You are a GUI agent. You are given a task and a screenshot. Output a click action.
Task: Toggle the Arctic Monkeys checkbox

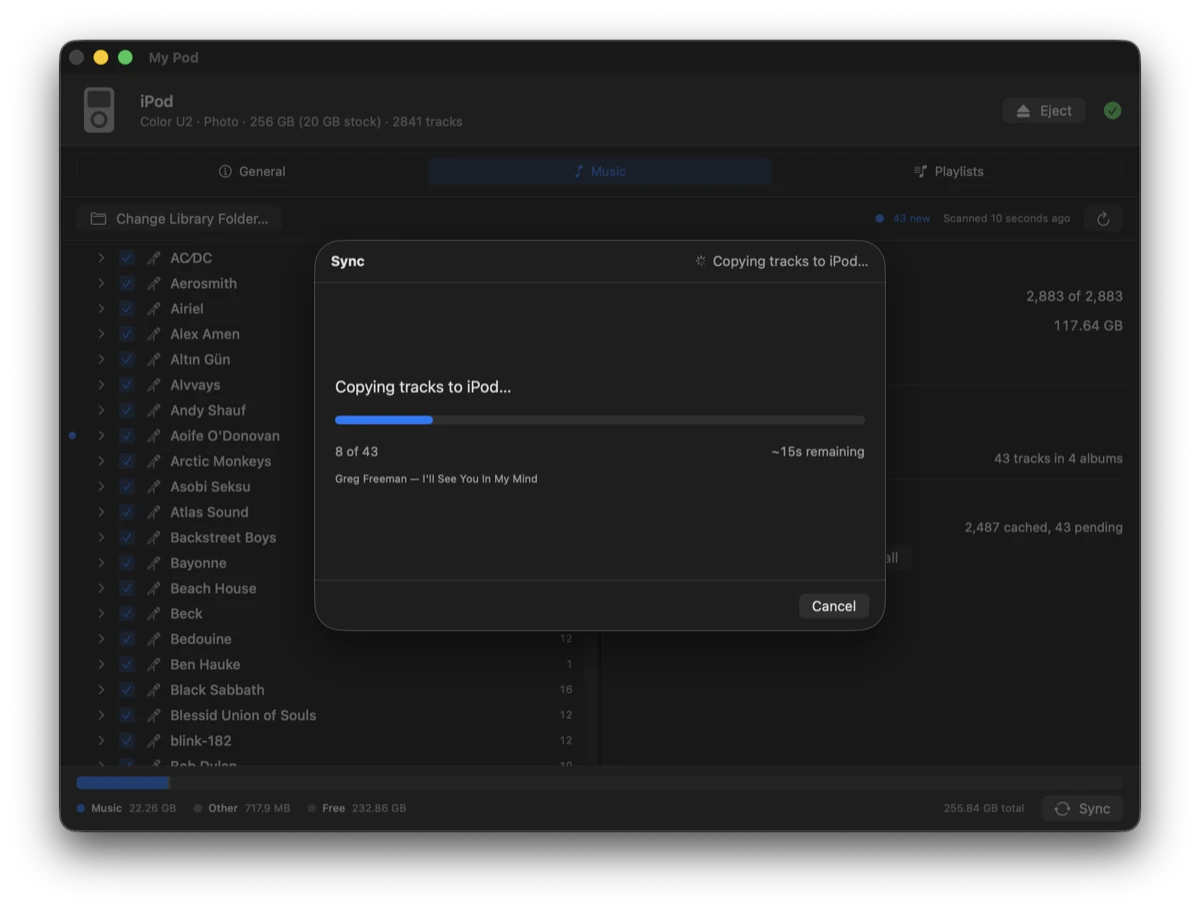[127, 461]
